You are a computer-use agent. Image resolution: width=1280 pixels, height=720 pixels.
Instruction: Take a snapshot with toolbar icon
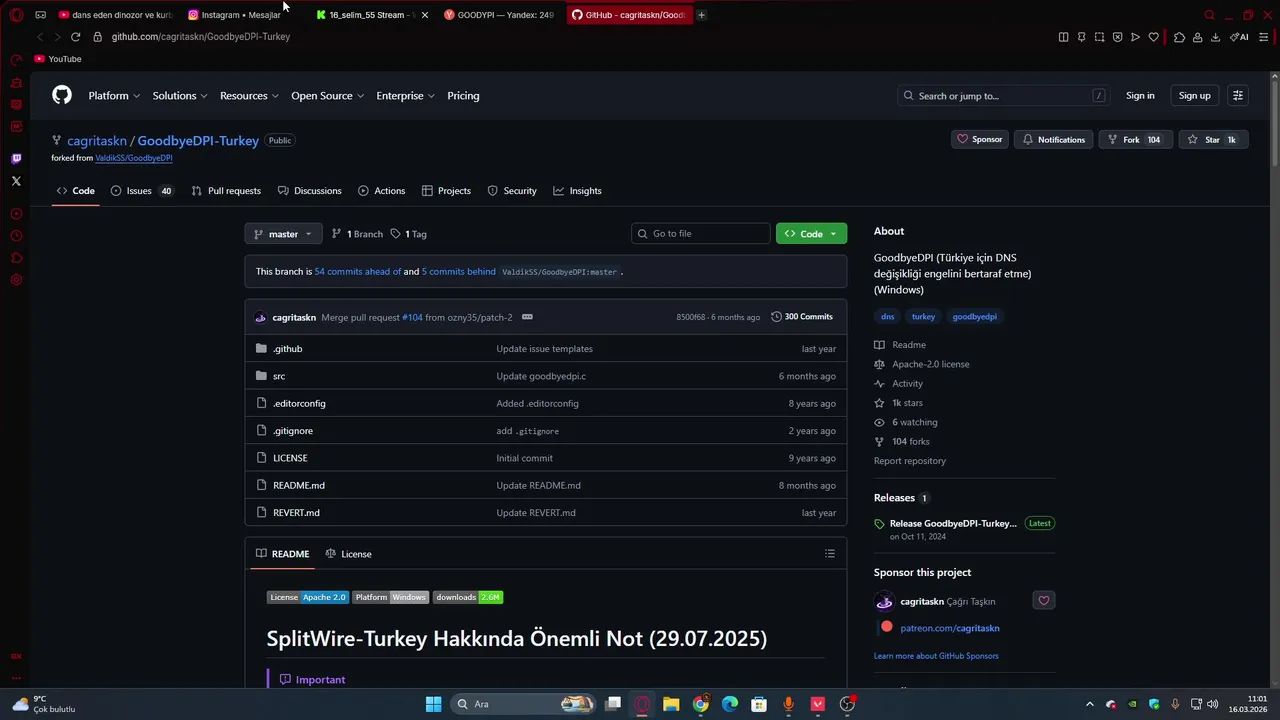coord(1099,37)
